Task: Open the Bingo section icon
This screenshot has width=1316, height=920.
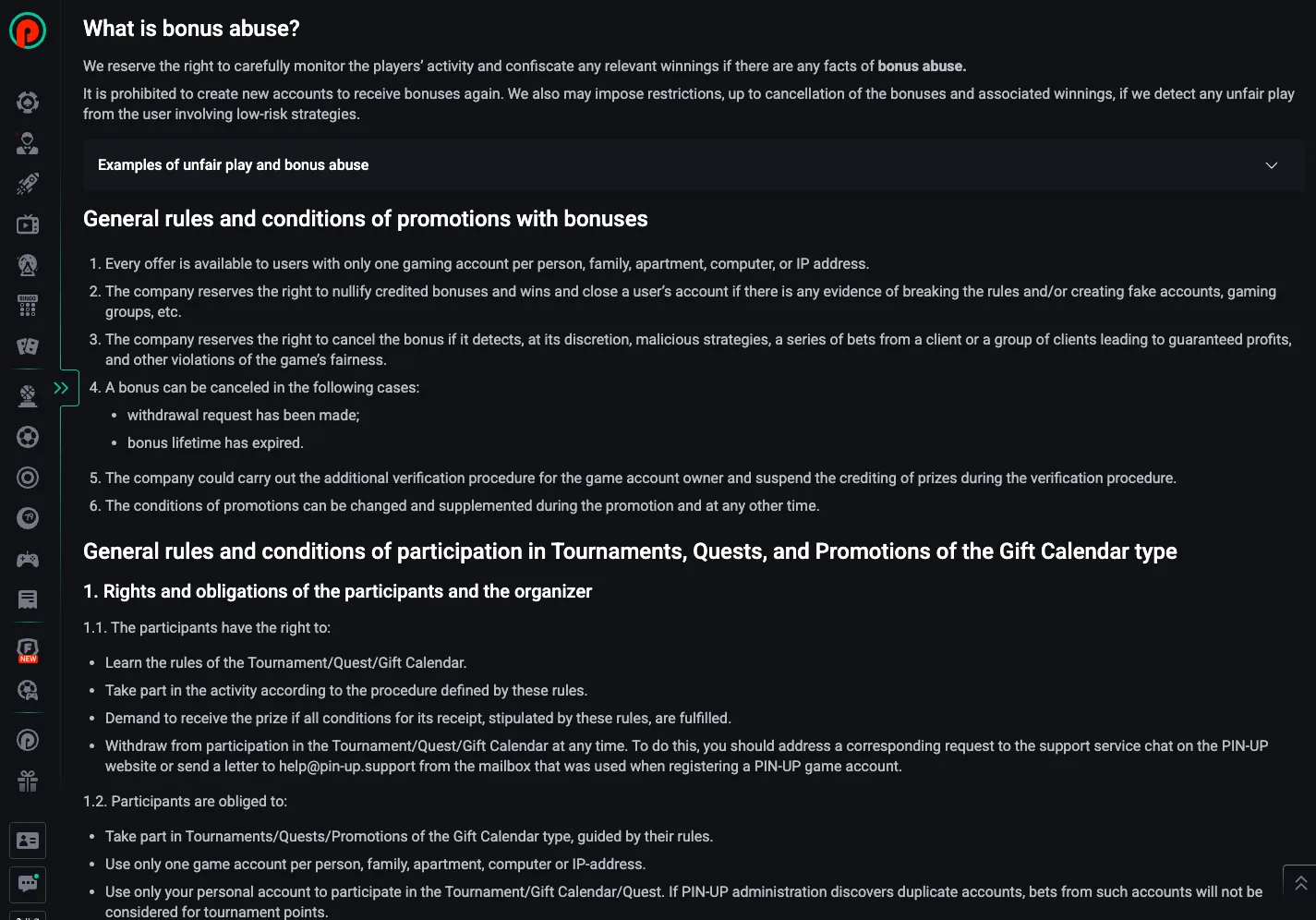Action: (28, 306)
